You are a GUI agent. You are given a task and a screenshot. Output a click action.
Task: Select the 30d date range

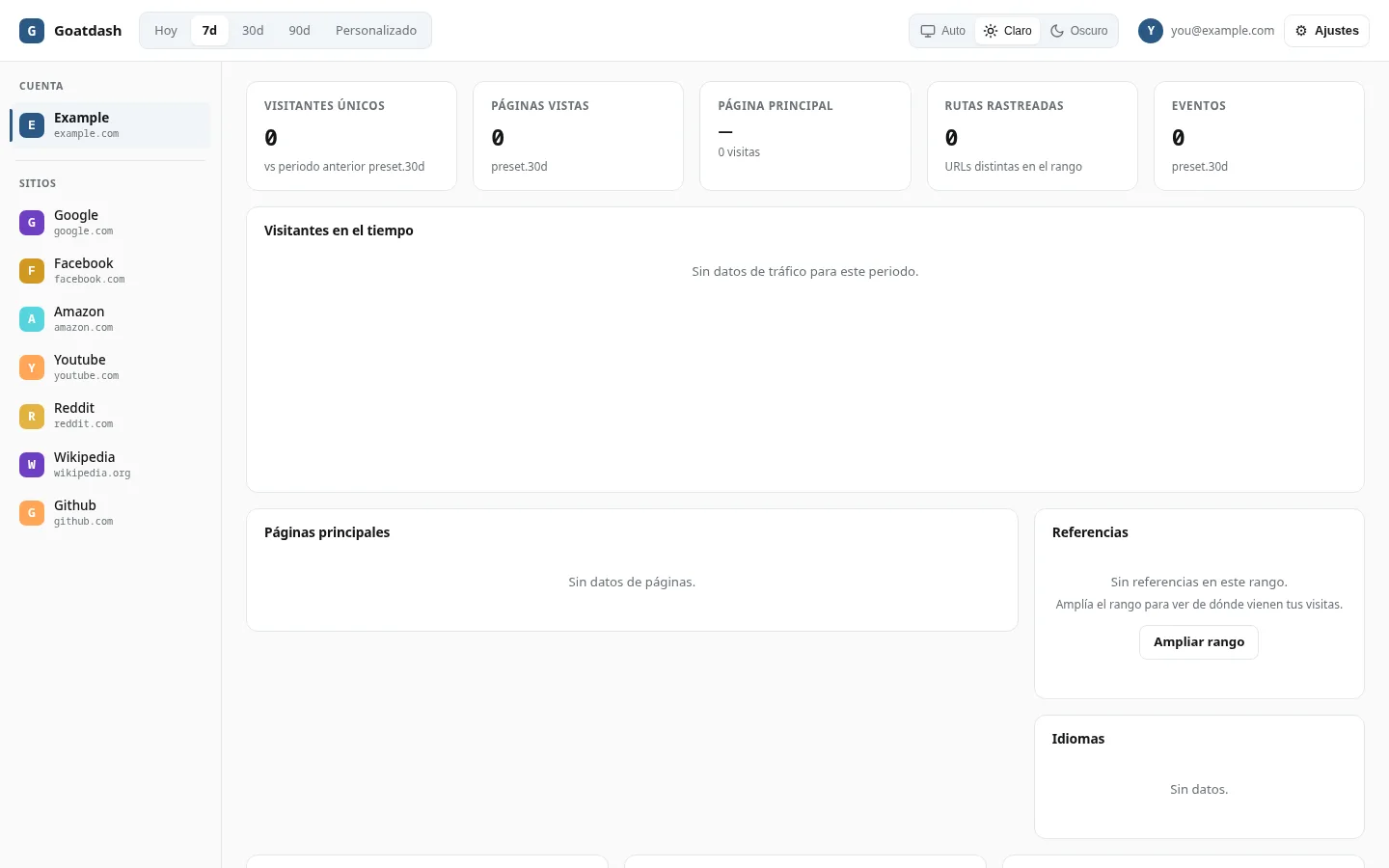pyautogui.click(x=253, y=31)
